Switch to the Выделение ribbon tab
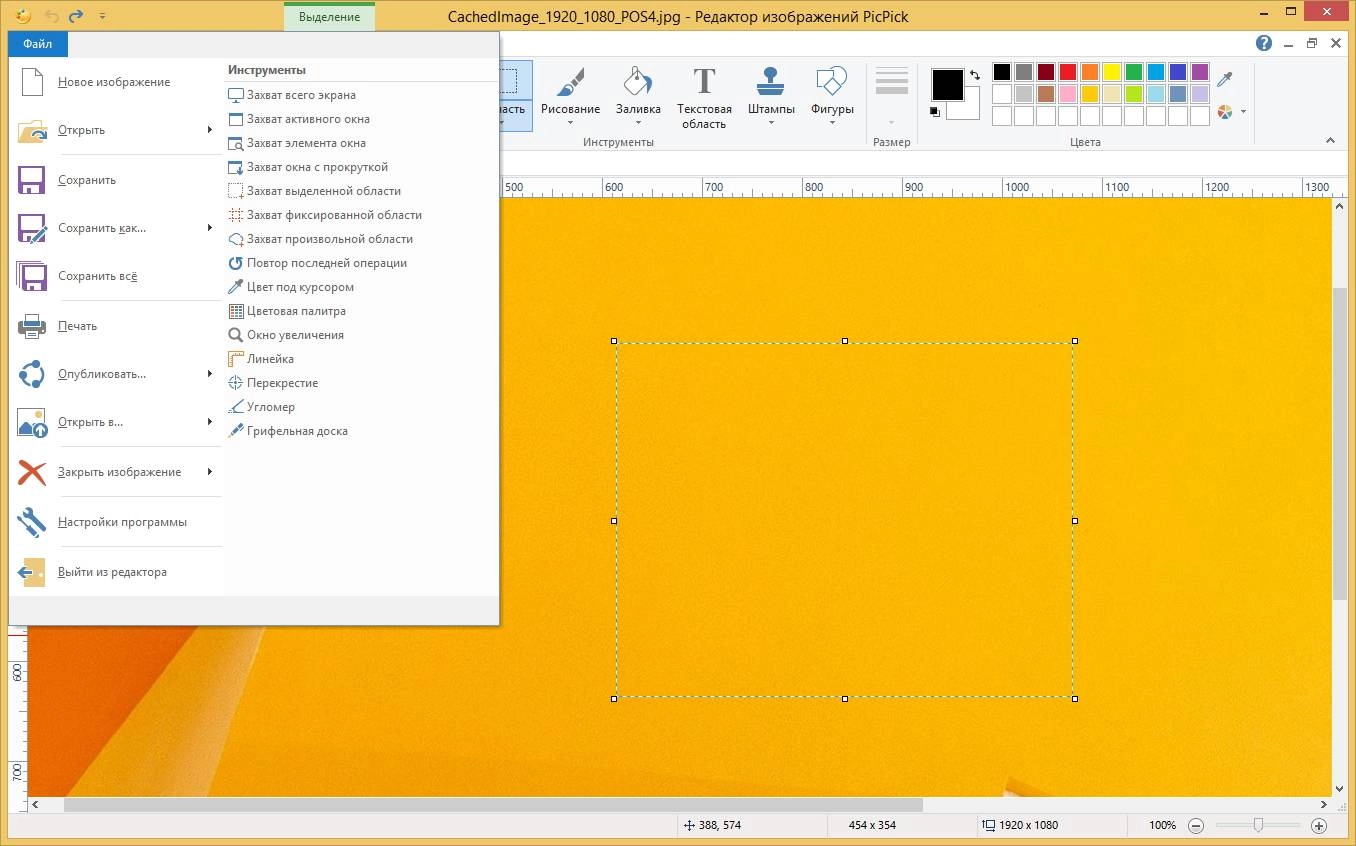This screenshot has height=846, width=1356. [x=329, y=17]
